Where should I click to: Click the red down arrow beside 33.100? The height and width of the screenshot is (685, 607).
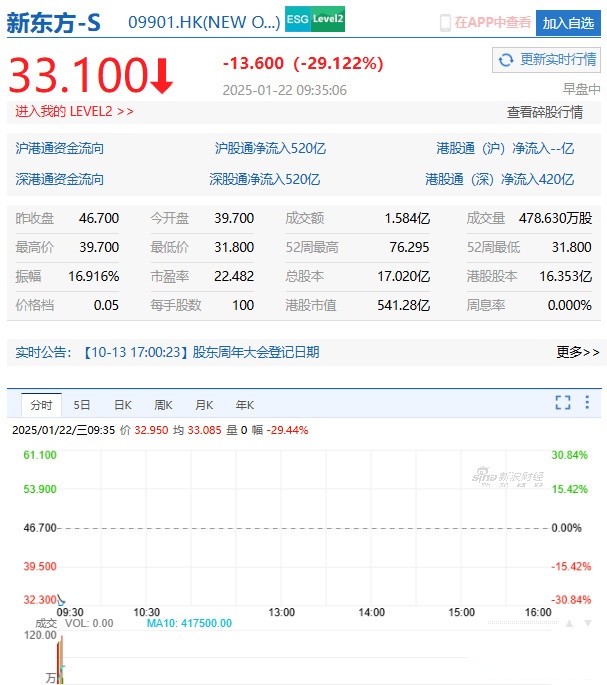pos(162,76)
